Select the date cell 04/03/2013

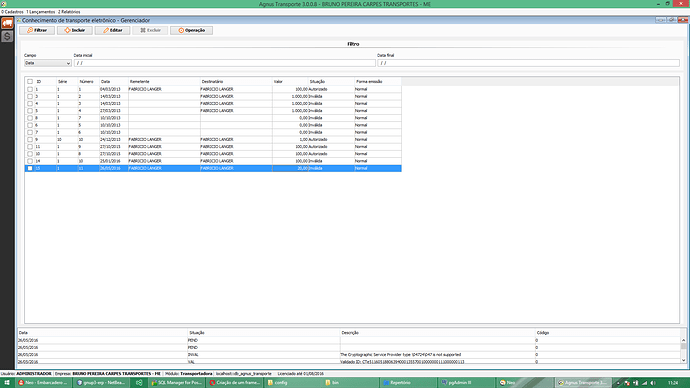coord(114,89)
